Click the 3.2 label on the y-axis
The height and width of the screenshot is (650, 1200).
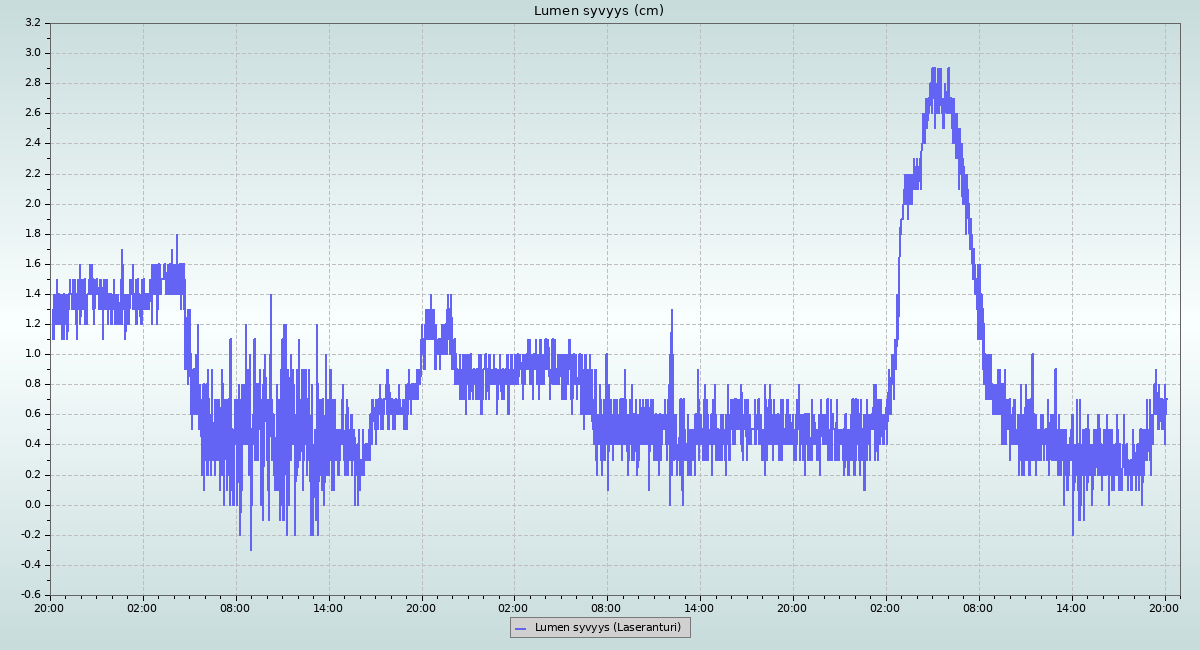[32, 22]
